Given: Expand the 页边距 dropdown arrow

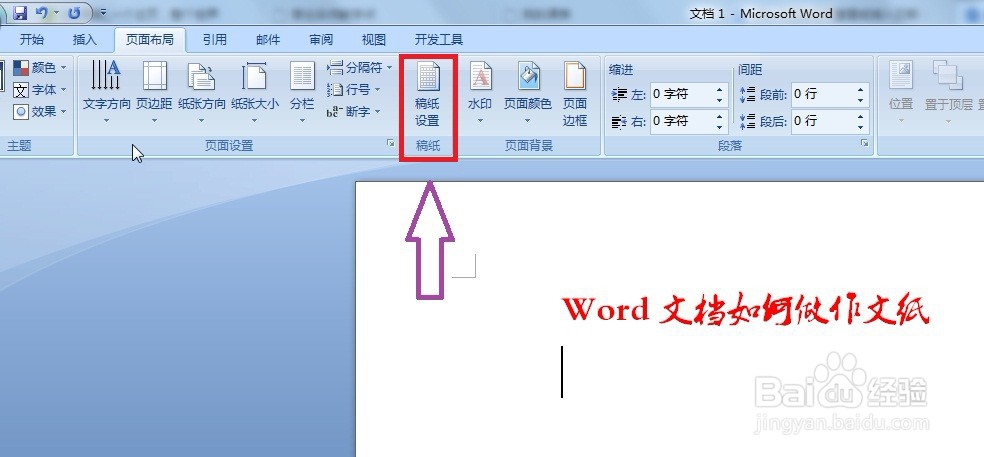Looking at the screenshot, I should 154,120.
